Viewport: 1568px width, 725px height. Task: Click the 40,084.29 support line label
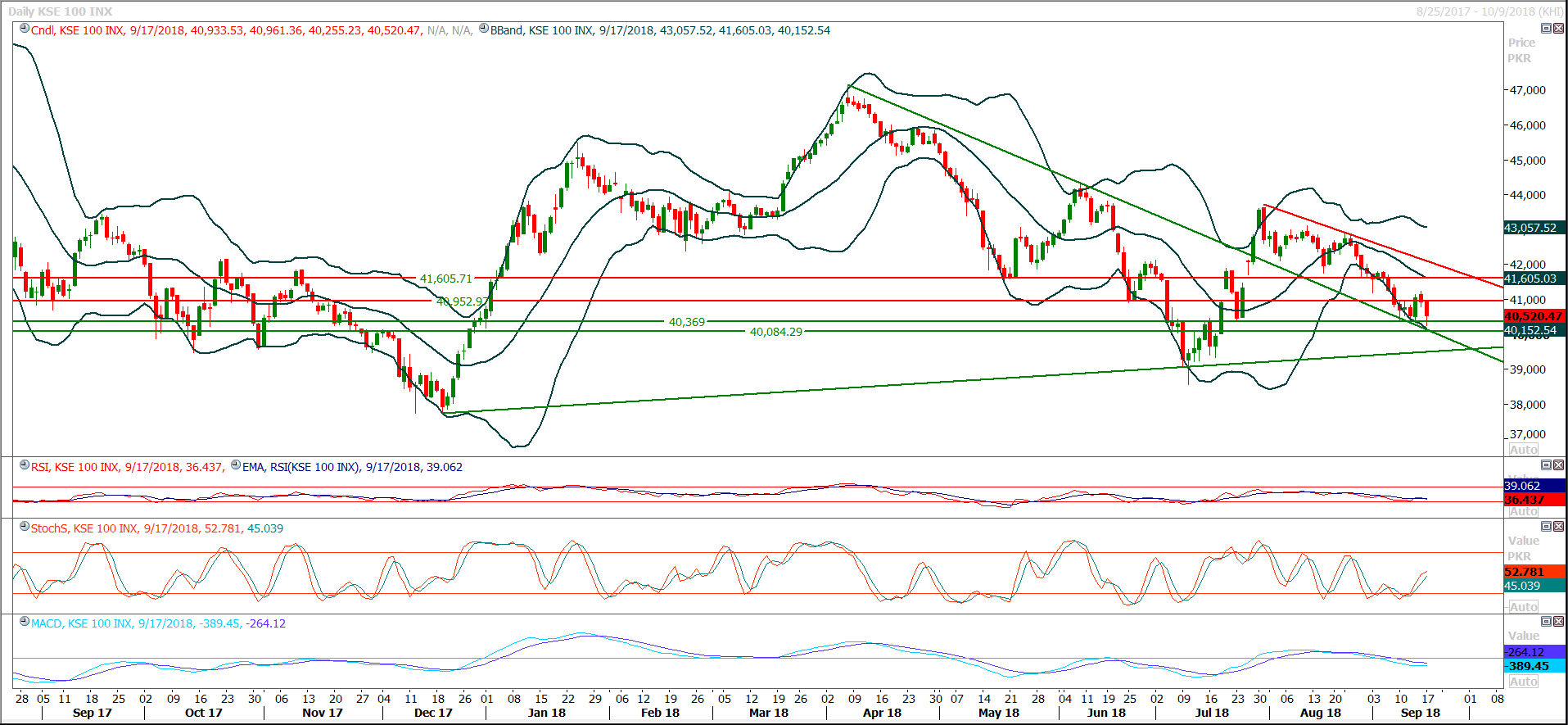coord(776,332)
